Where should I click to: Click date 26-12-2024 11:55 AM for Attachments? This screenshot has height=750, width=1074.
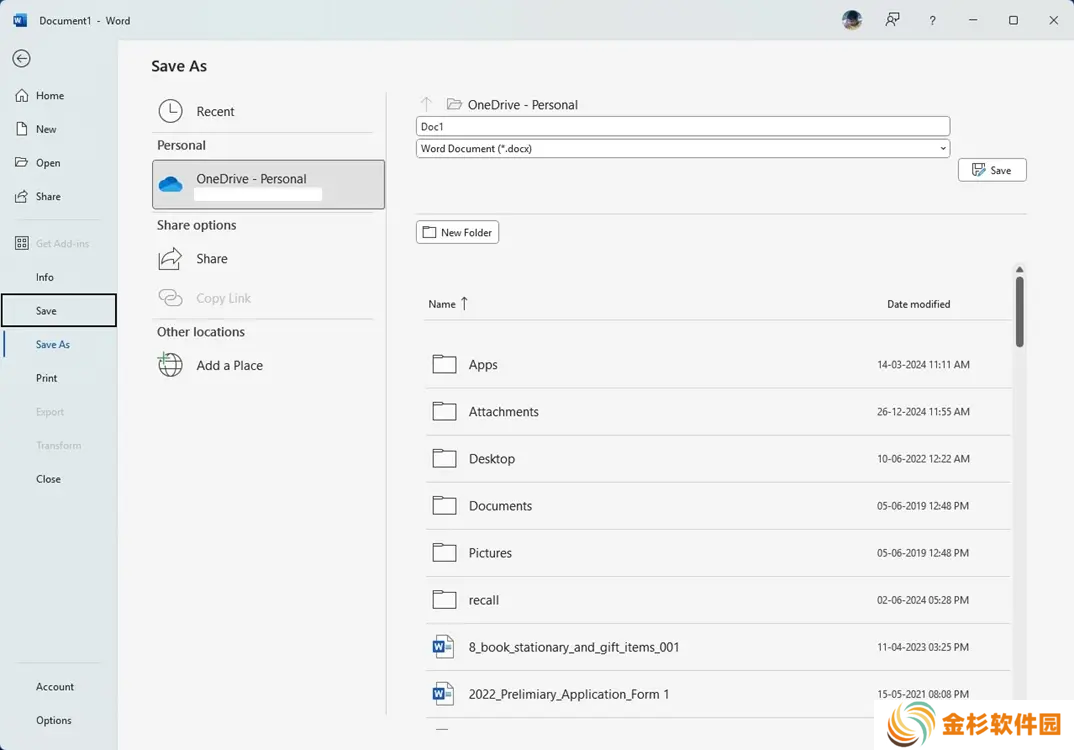click(923, 411)
